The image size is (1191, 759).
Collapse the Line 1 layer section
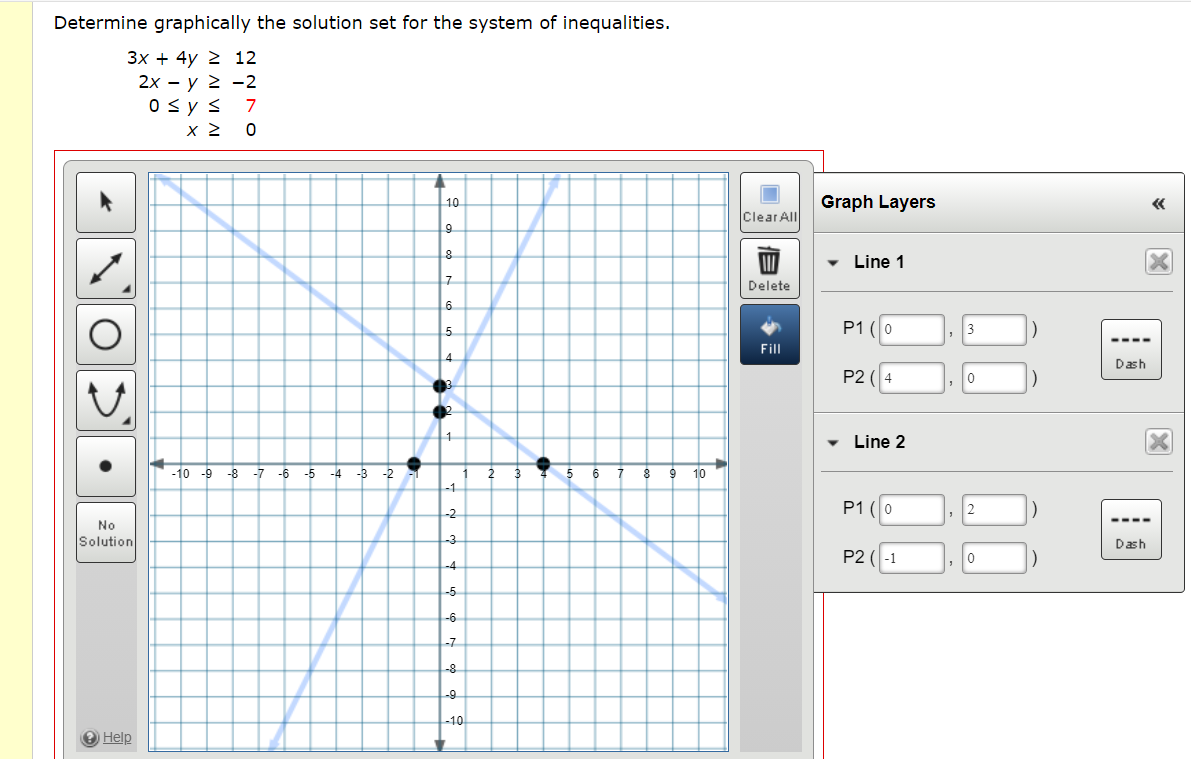click(x=833, y=261)
